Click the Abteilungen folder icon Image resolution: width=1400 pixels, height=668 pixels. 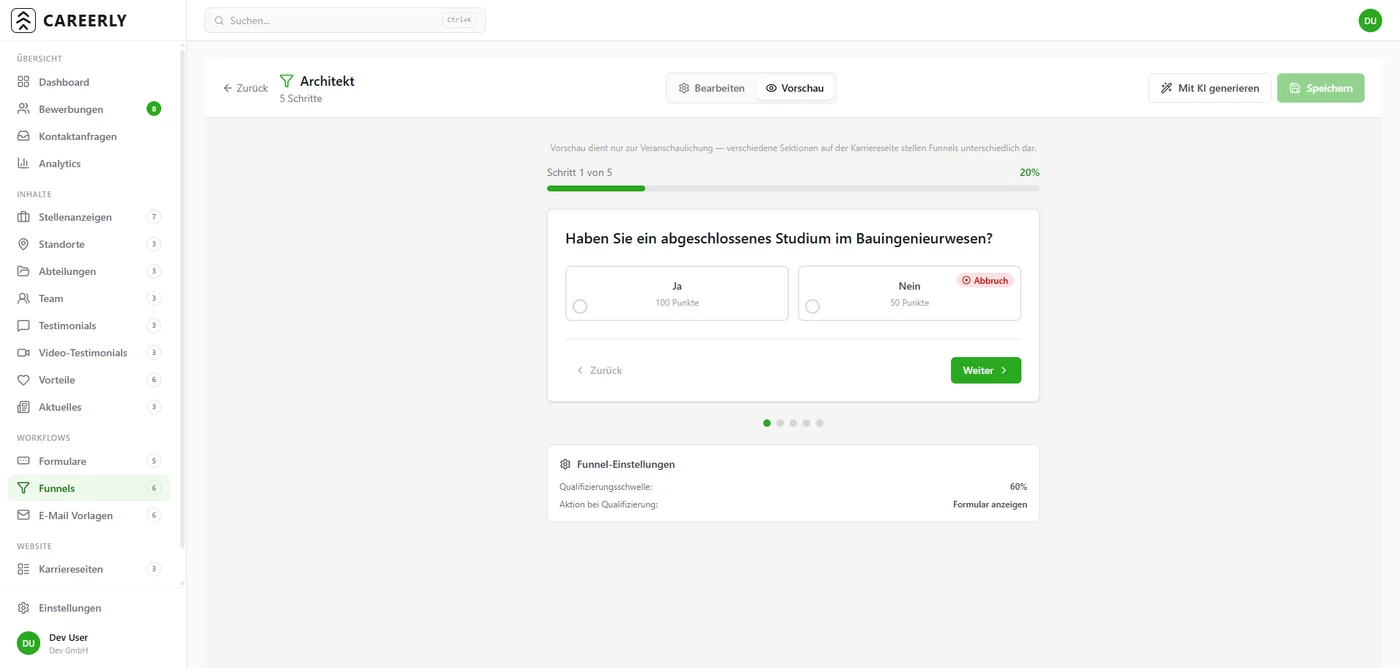[x=24, y=271]
